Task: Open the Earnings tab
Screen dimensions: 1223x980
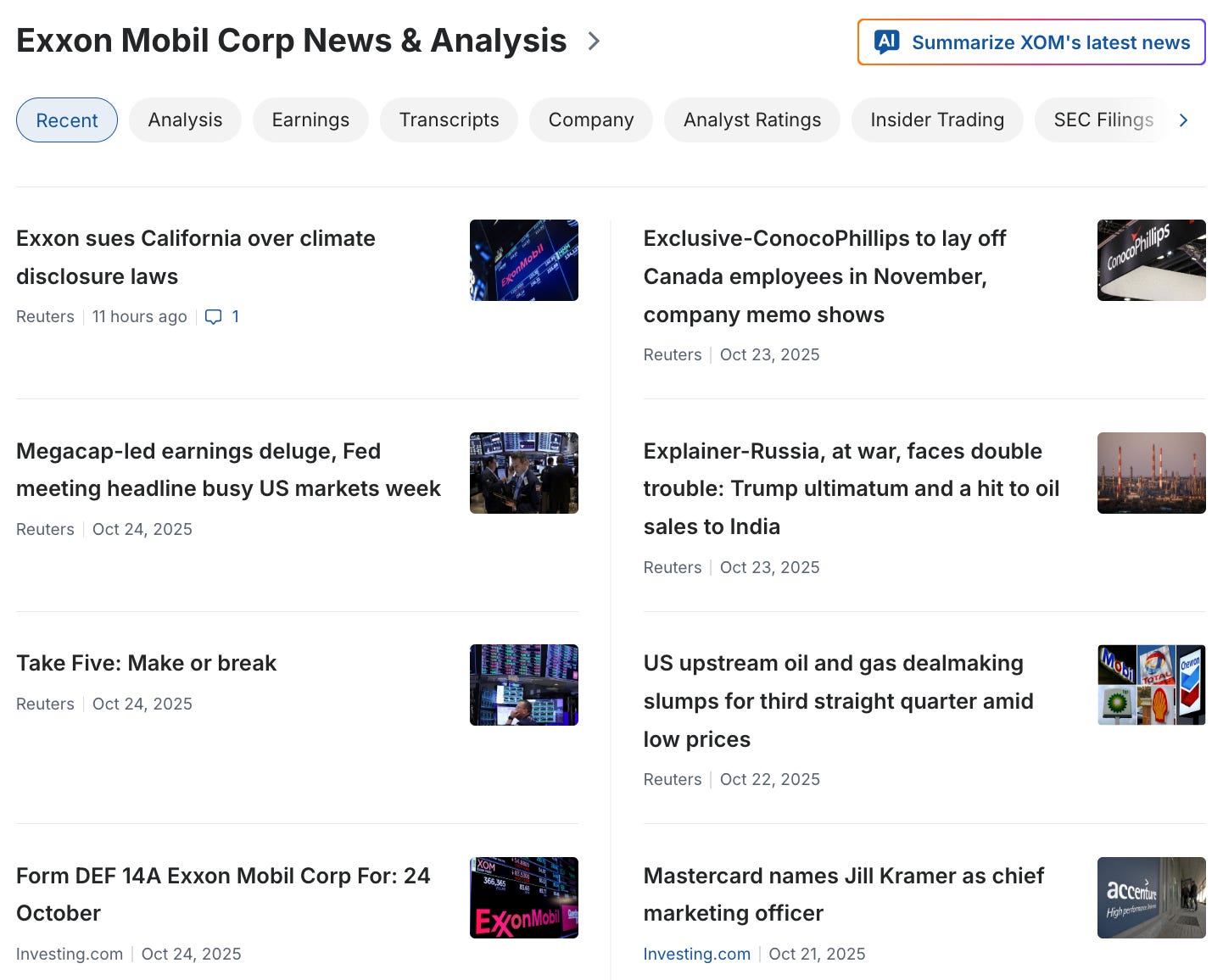Action: 310,120
